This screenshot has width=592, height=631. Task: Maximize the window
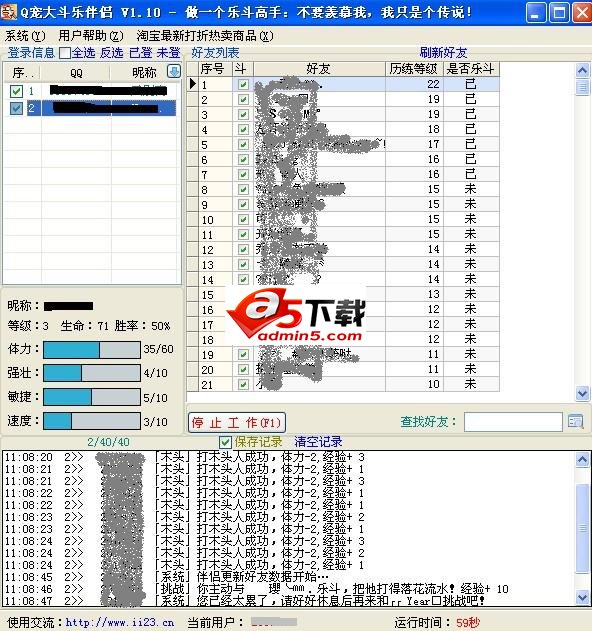coord(559,12)
